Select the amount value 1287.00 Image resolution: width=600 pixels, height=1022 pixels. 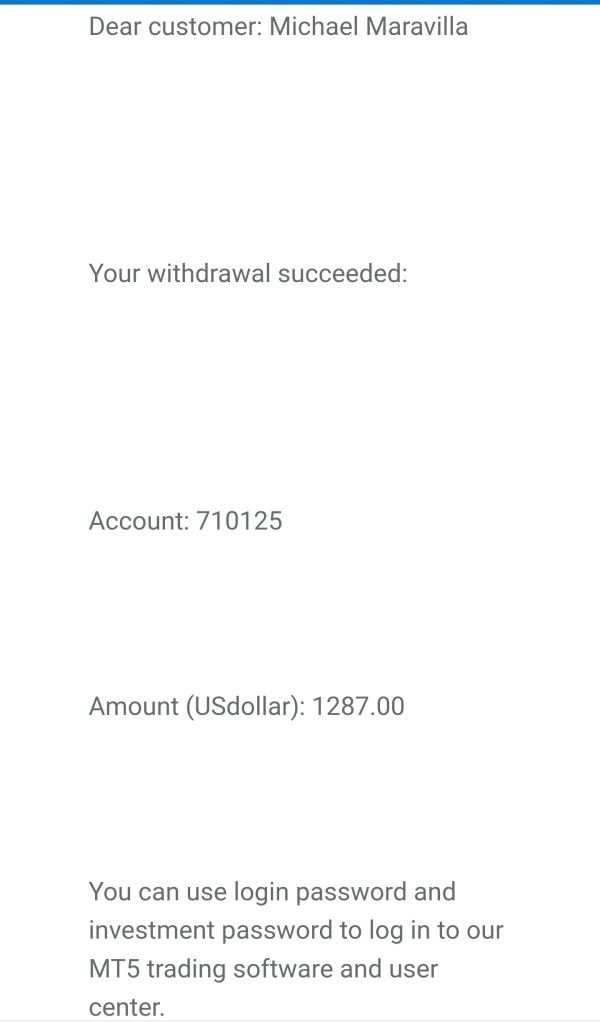tap(358, 707)
